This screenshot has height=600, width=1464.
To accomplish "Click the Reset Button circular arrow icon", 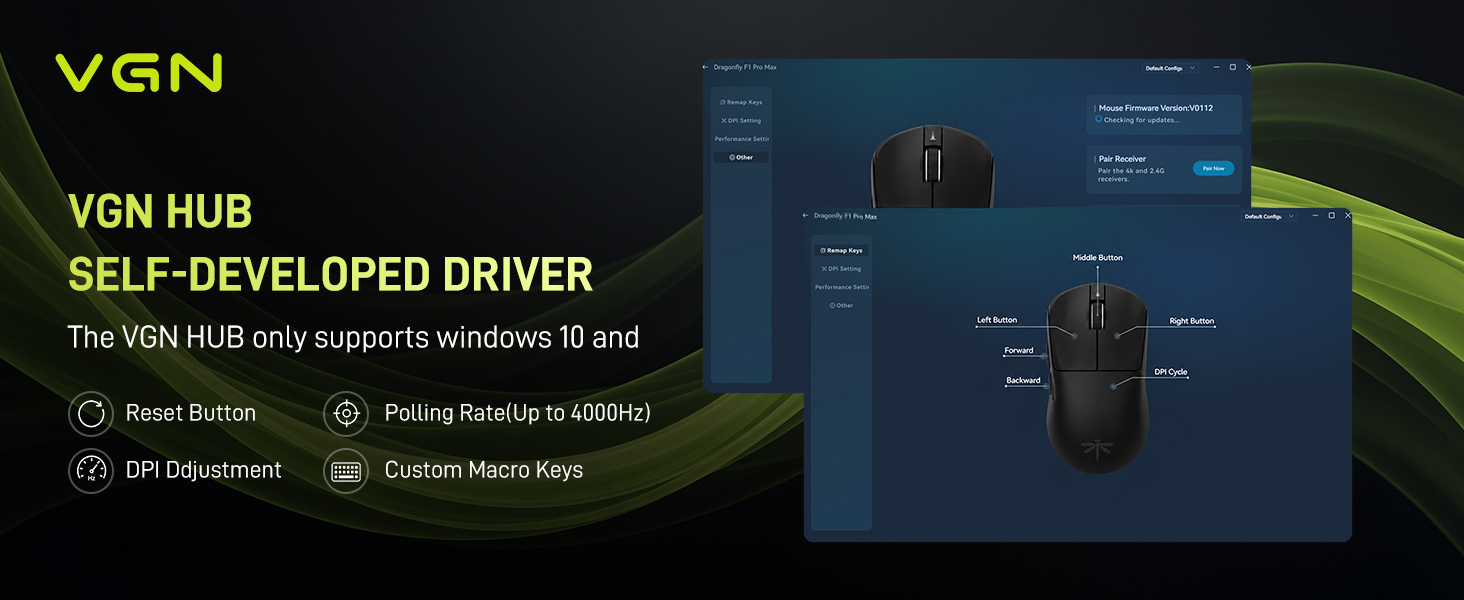I will (x=91, y=413).
